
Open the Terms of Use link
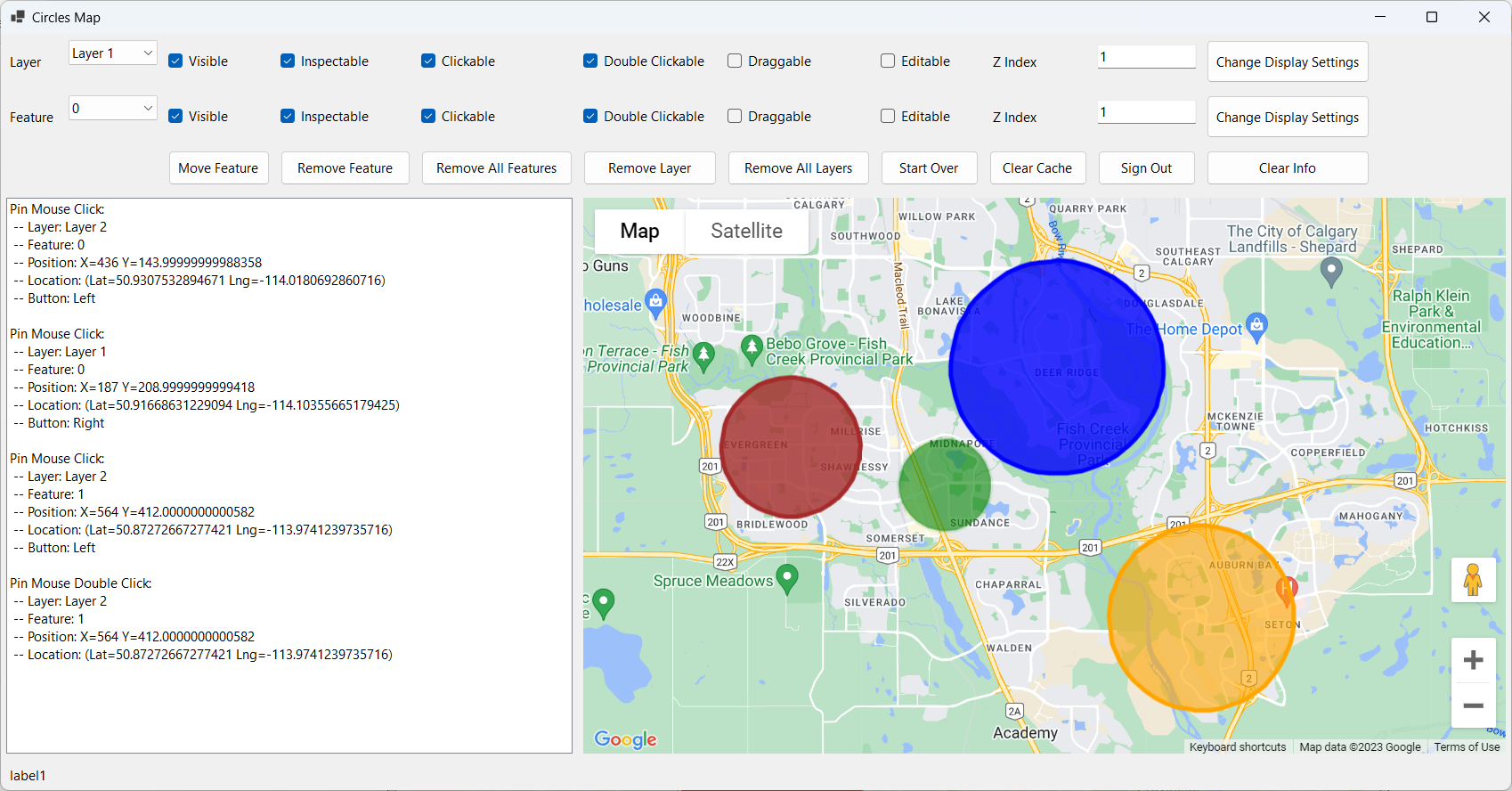tap(1467, 747)
